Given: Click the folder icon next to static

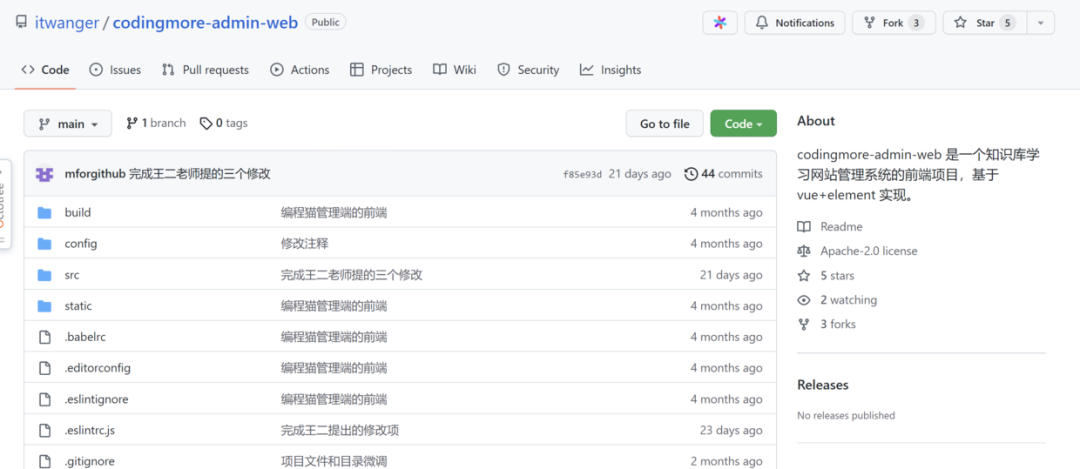Looking at the screenshot, I should [45, 306].
